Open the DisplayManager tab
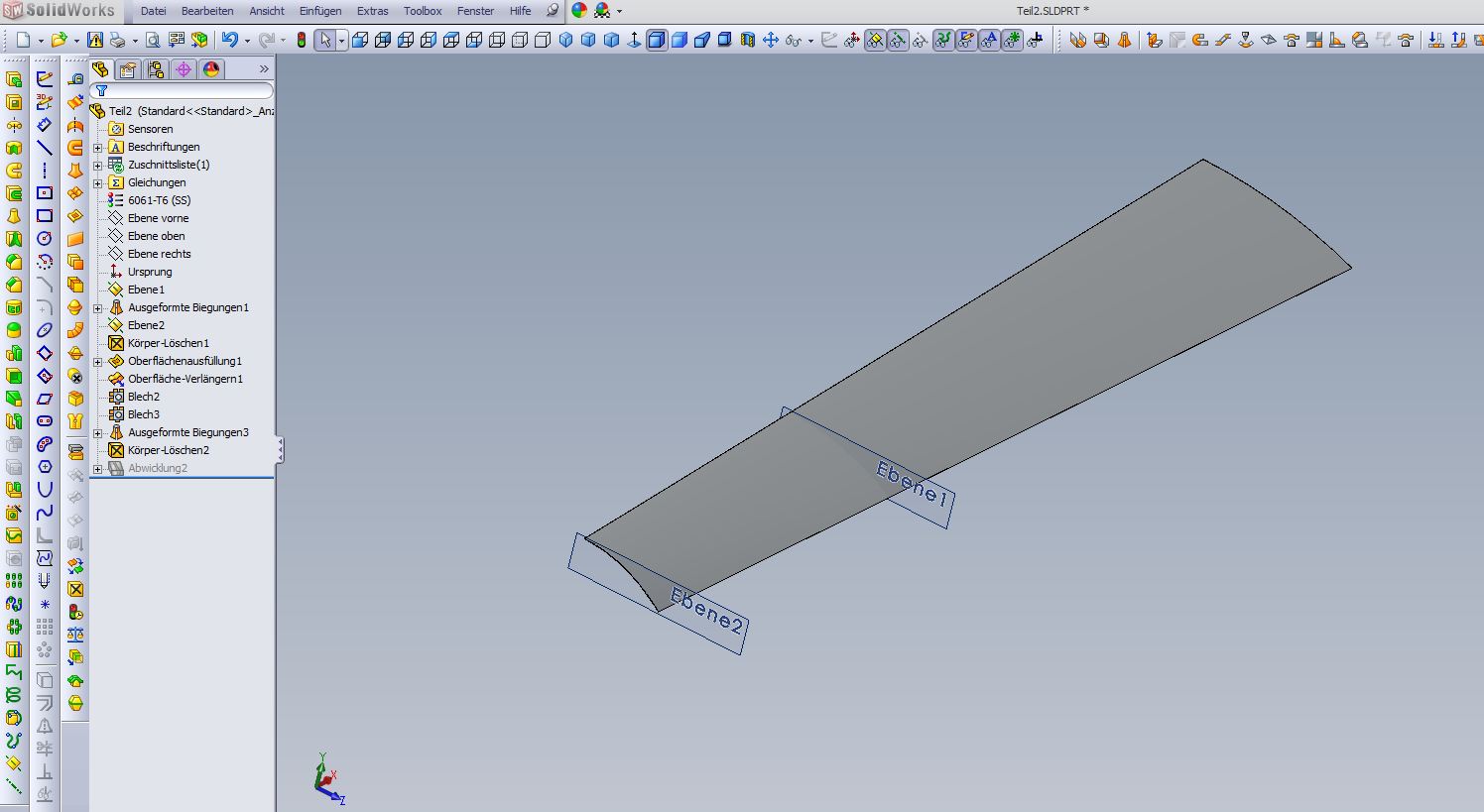 (211, 69)
